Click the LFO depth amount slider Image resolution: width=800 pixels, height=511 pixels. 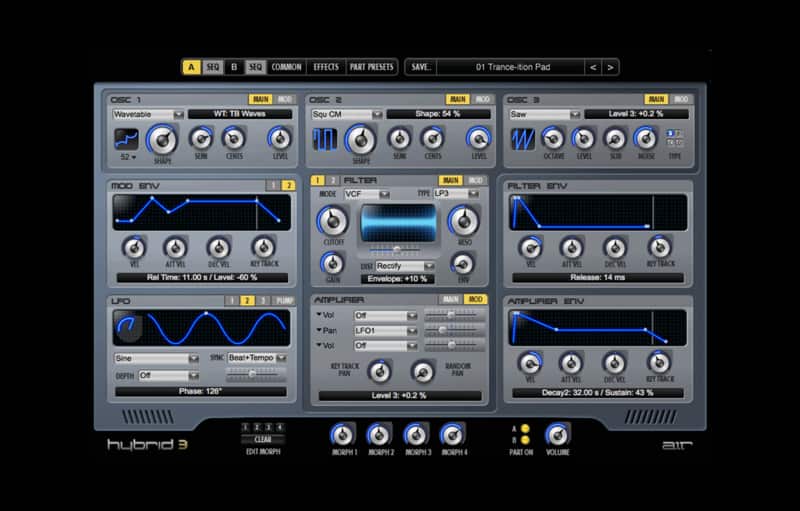point(256,375)
